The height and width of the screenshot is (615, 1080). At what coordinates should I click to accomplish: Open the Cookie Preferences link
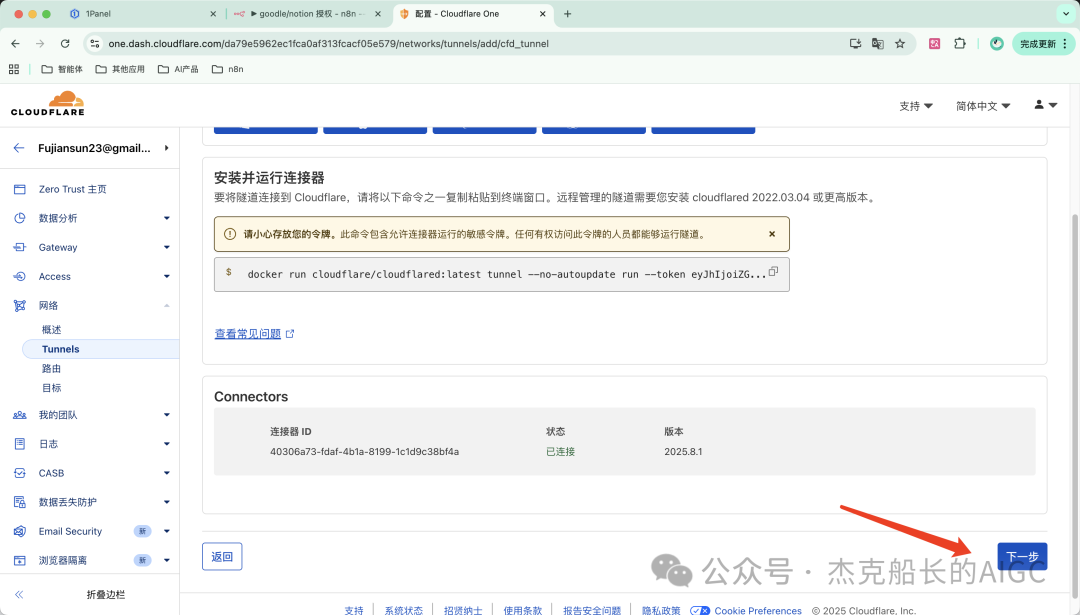(x=758, y=610)
